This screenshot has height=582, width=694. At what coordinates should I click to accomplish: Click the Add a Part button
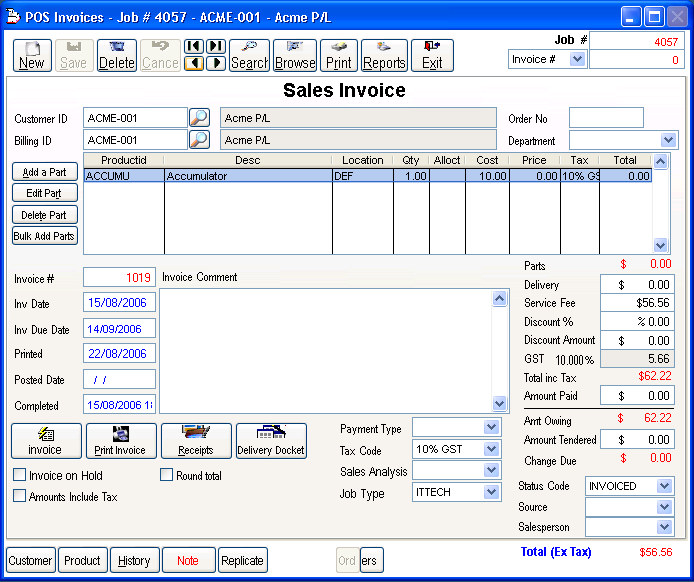click(45, 172)
